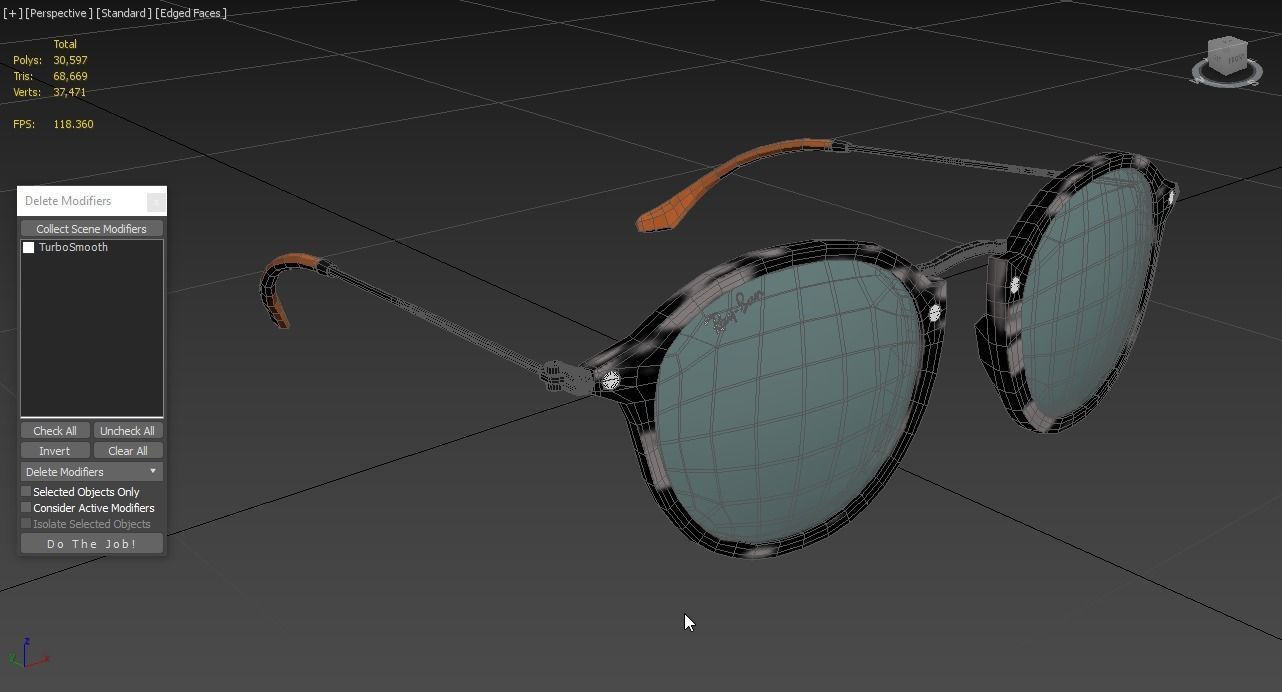Open the Delete Modifiers action dropdown
This screenshot has height=692, width=1282.
click(92, 472)
